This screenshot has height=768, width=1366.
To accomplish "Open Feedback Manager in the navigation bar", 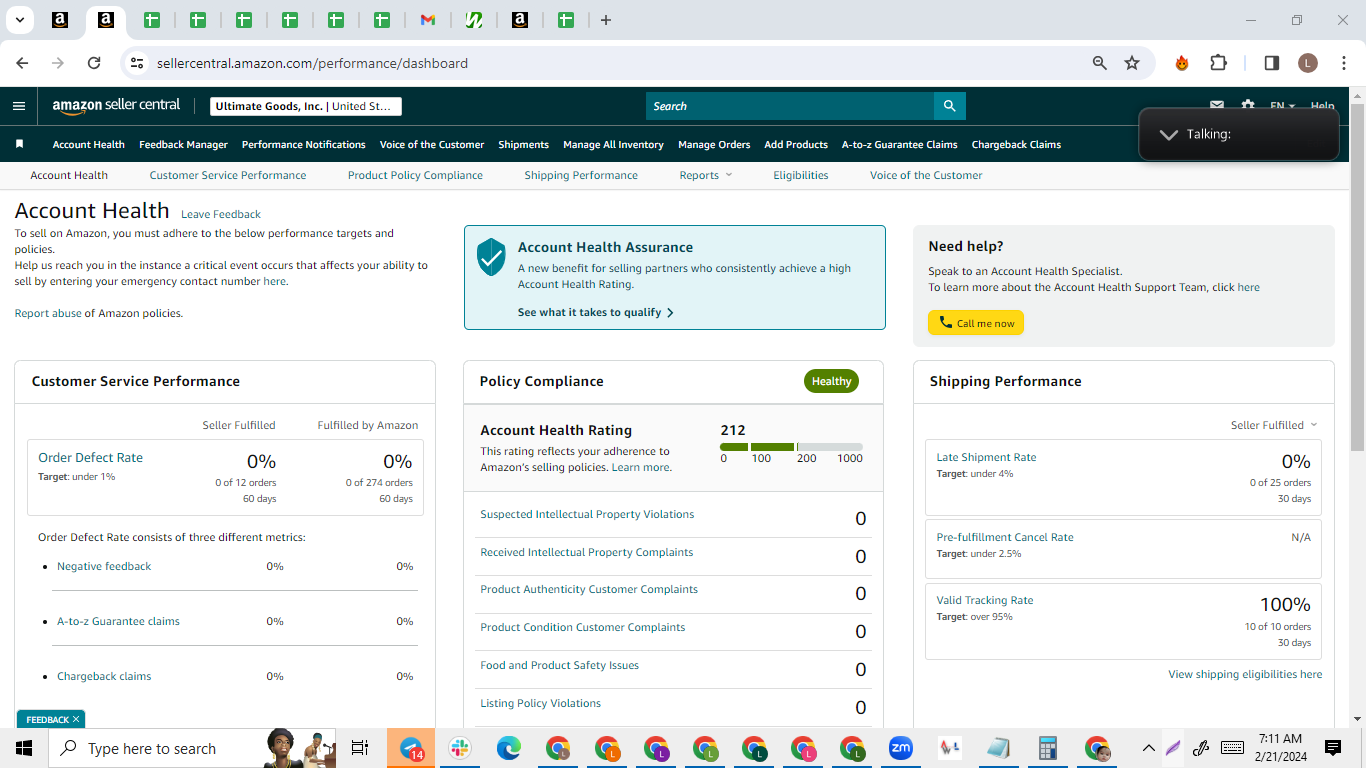I will [183, 144].
